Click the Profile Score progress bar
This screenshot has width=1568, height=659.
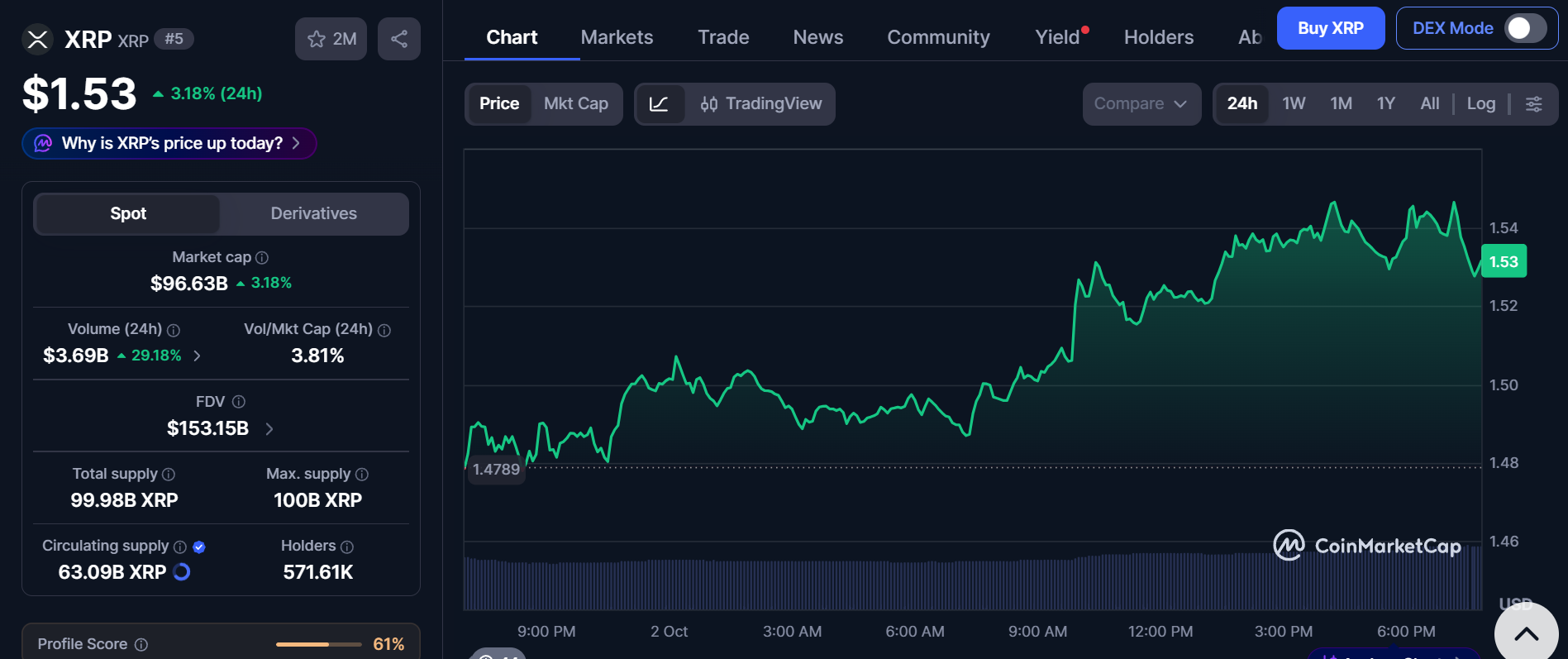click(x=319, y=644)
